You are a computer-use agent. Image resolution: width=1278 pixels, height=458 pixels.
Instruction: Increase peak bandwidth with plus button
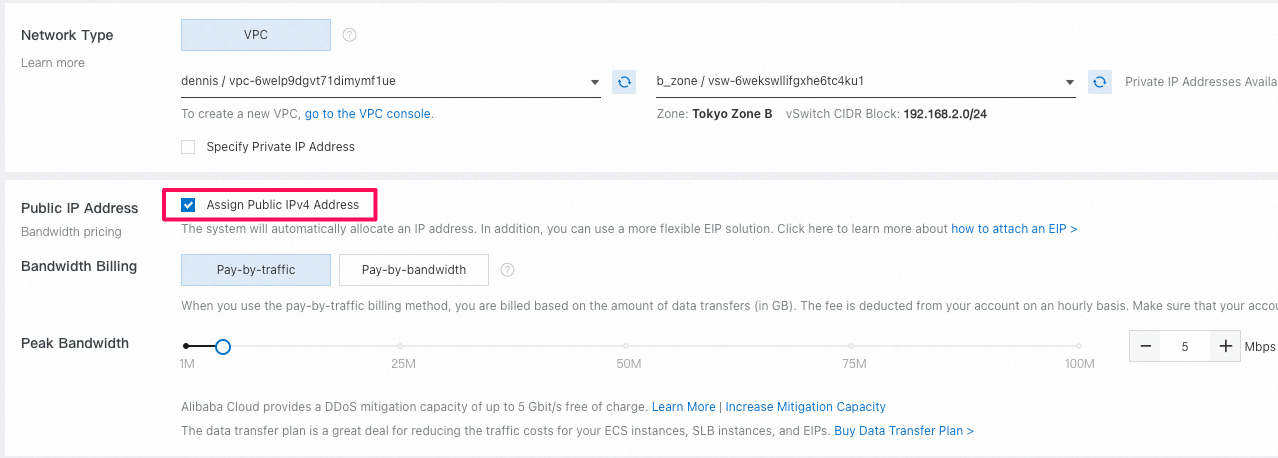click(1225, 347)
